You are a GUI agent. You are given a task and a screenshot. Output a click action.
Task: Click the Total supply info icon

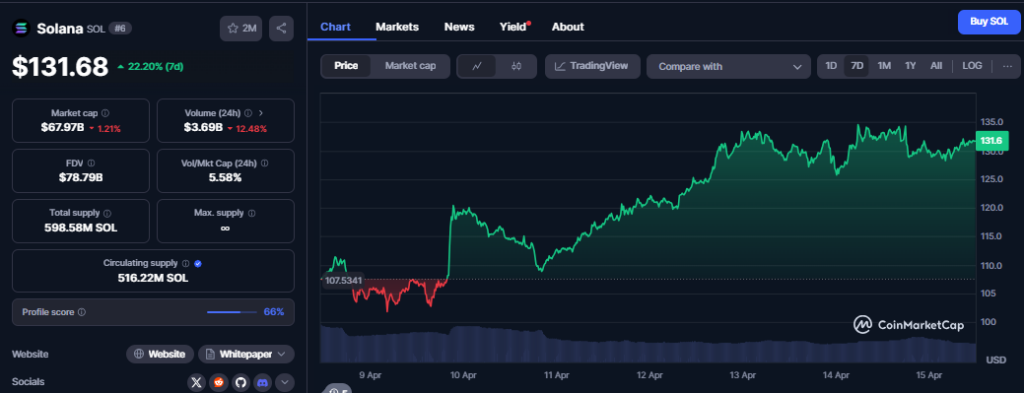[x=107, y=213]
